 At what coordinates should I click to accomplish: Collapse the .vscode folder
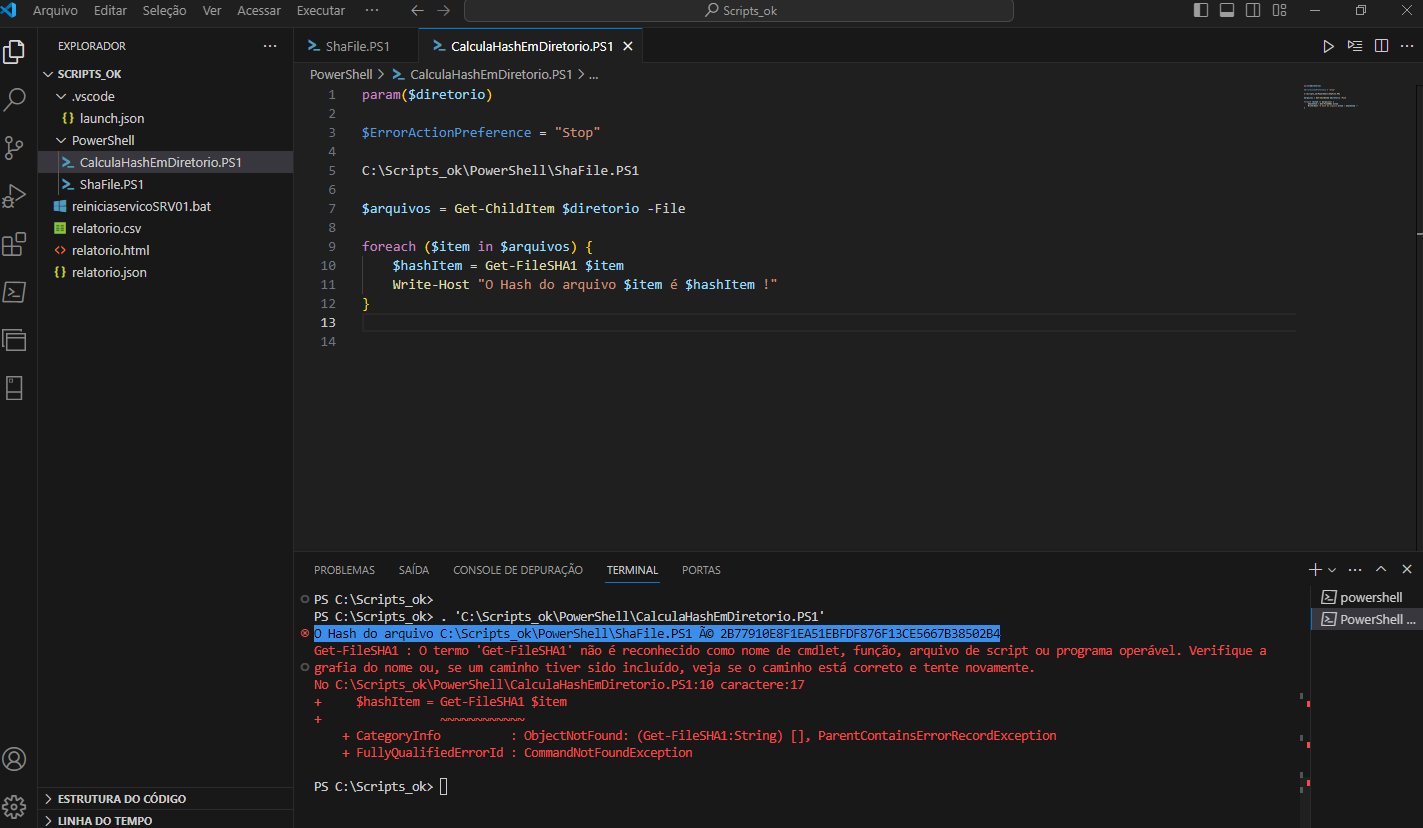coord(166,96)
